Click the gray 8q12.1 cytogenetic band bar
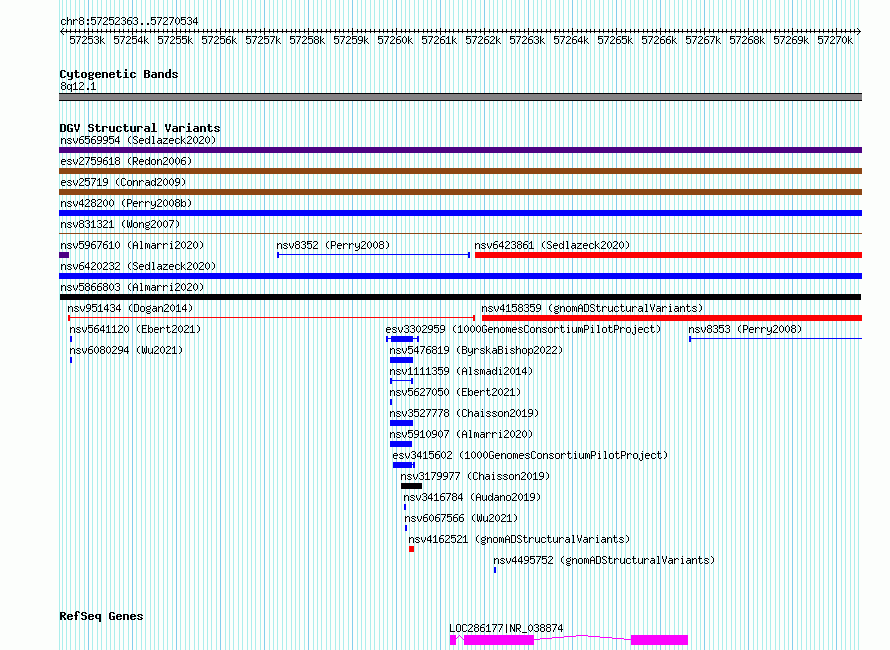 (x=460, y=98)
